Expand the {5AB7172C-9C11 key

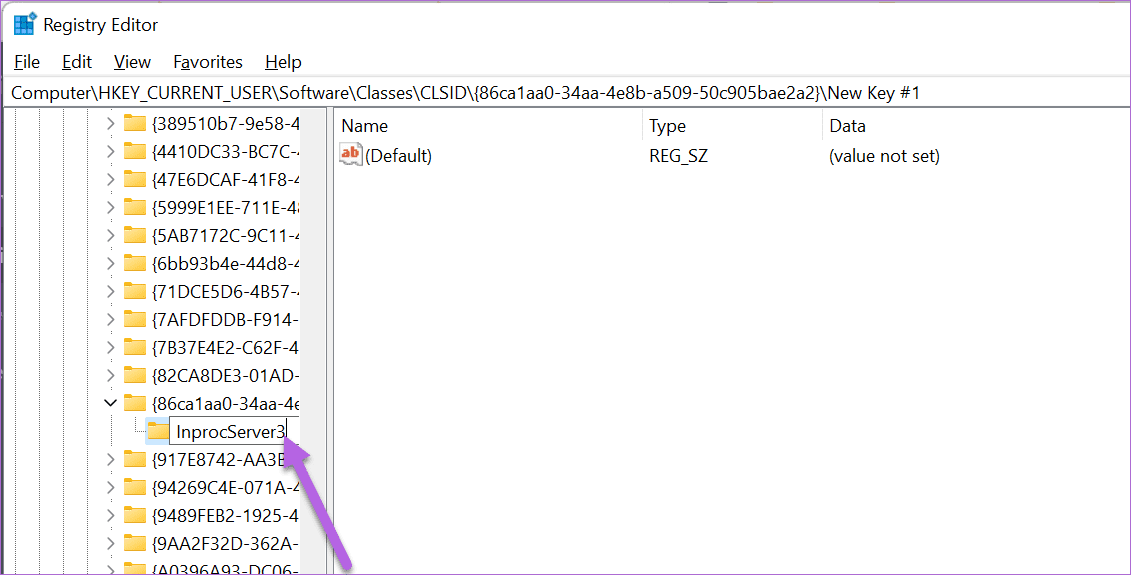(x=110, y=235)
